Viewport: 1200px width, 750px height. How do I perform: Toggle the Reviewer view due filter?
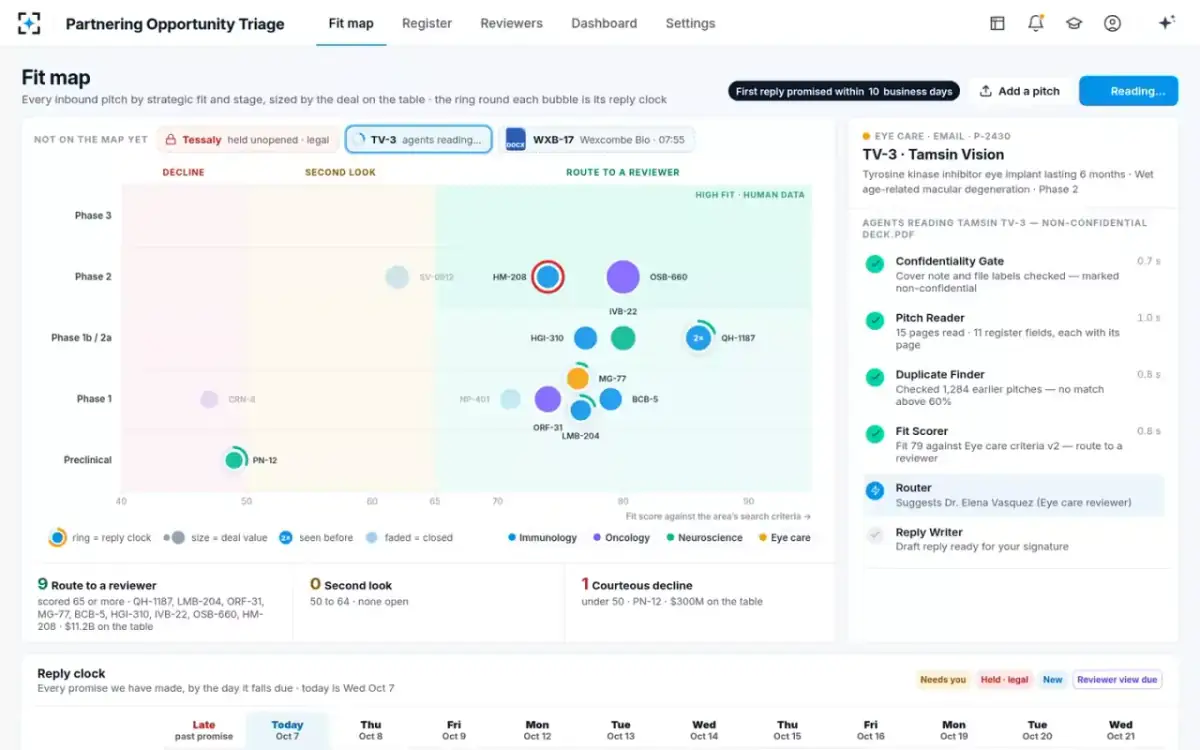click(1117, 680)
